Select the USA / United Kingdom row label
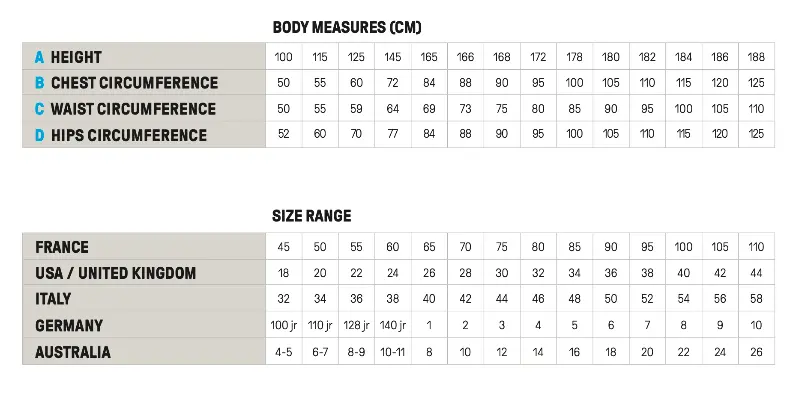Image resolution: width=796 pixels, height=396 pixels. [115, 273]
